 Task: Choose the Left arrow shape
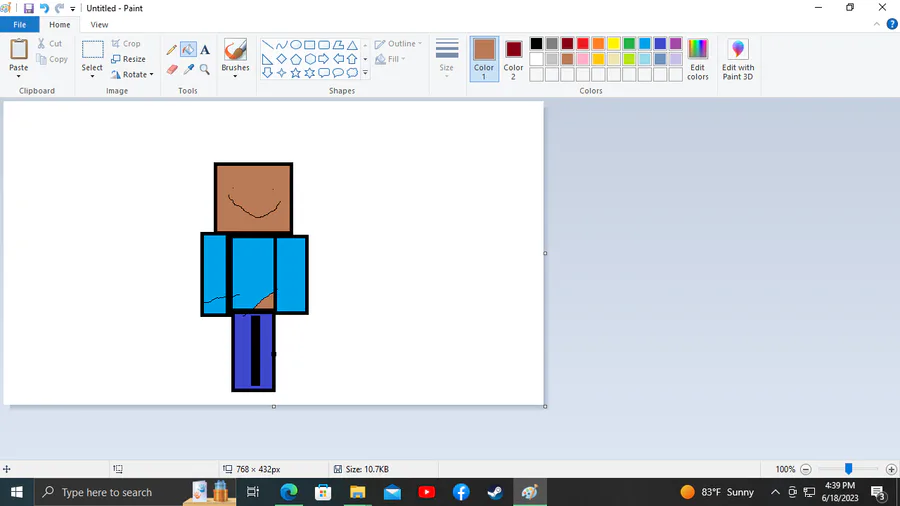pos(338,59)
